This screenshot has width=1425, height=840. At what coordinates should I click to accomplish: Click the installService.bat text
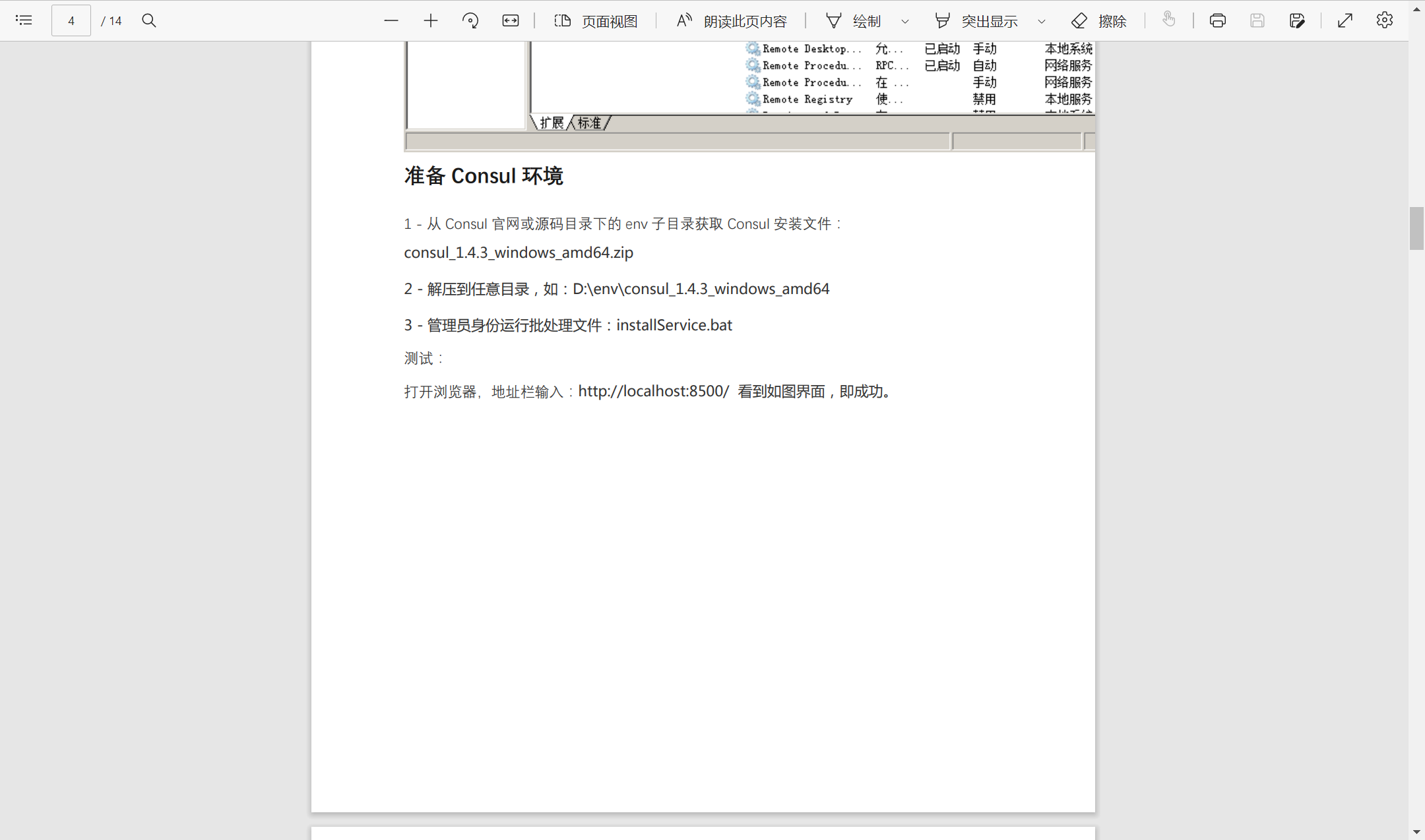pos(674,325)
